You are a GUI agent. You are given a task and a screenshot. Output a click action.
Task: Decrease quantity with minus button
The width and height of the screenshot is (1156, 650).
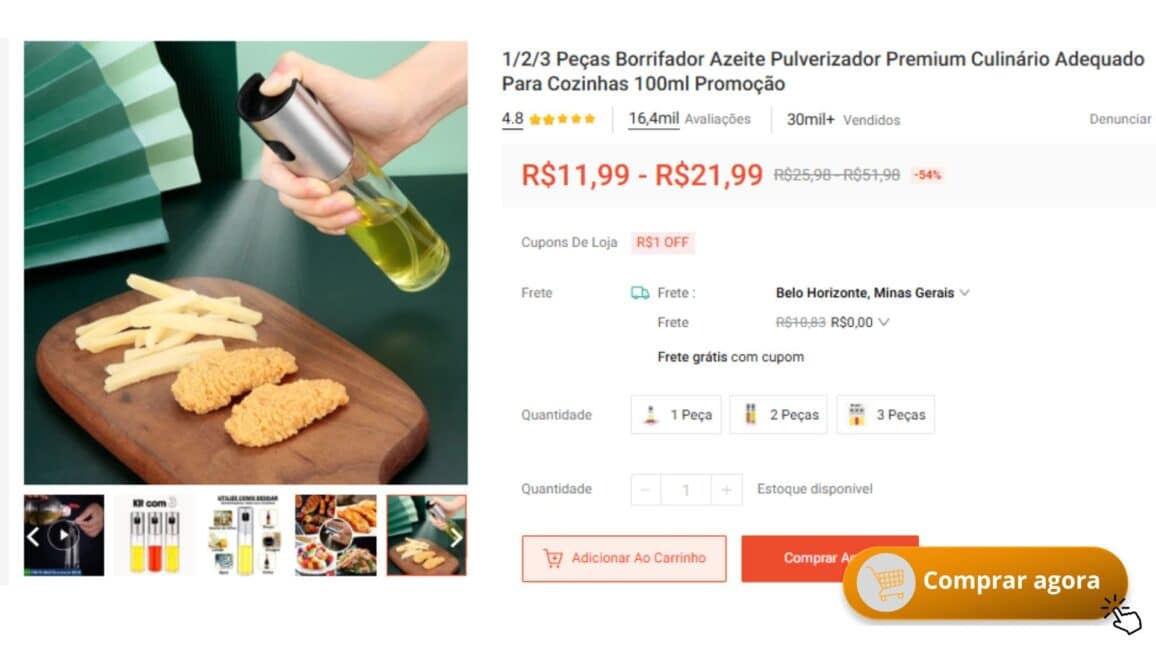click(x=645, y=490)
